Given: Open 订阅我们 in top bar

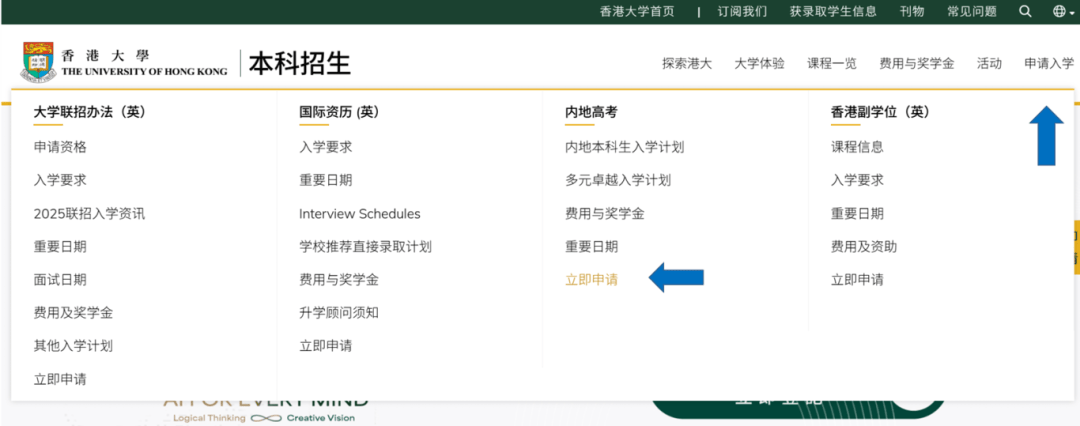Looking at the screenshot, I should (x=742, y=11).
